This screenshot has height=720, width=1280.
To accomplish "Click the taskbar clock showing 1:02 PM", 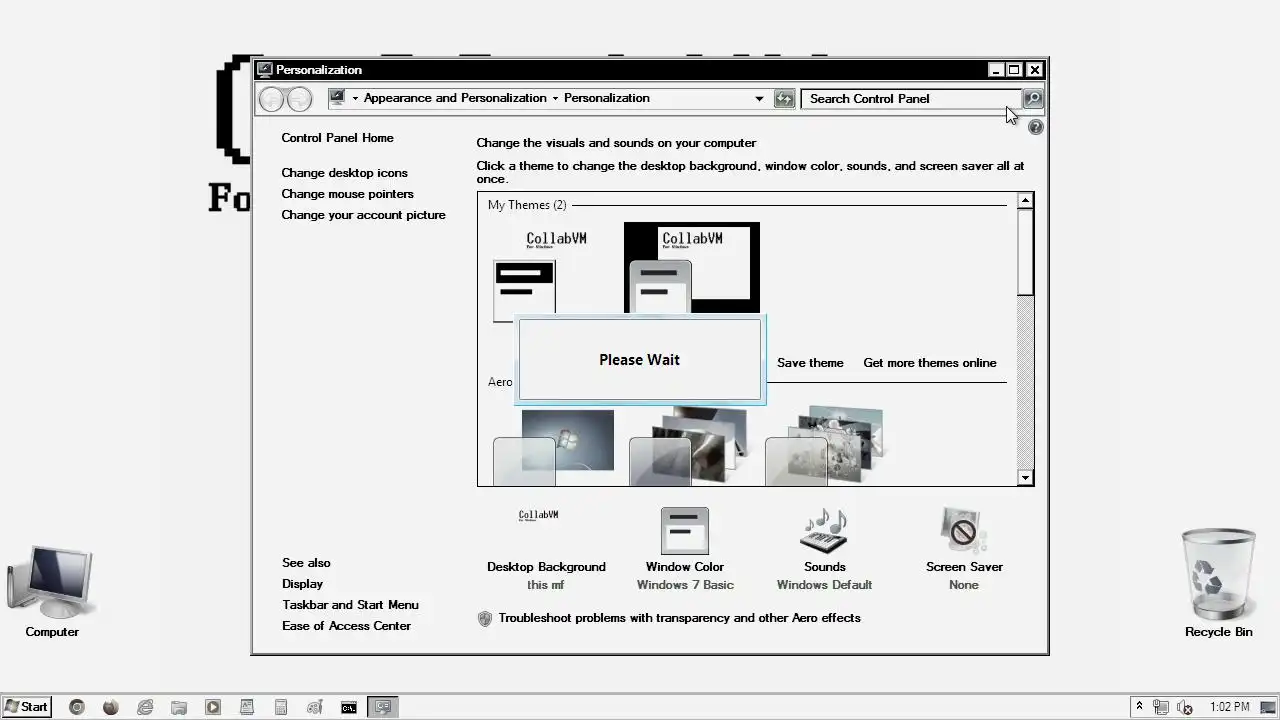I will coord(1229,707).
